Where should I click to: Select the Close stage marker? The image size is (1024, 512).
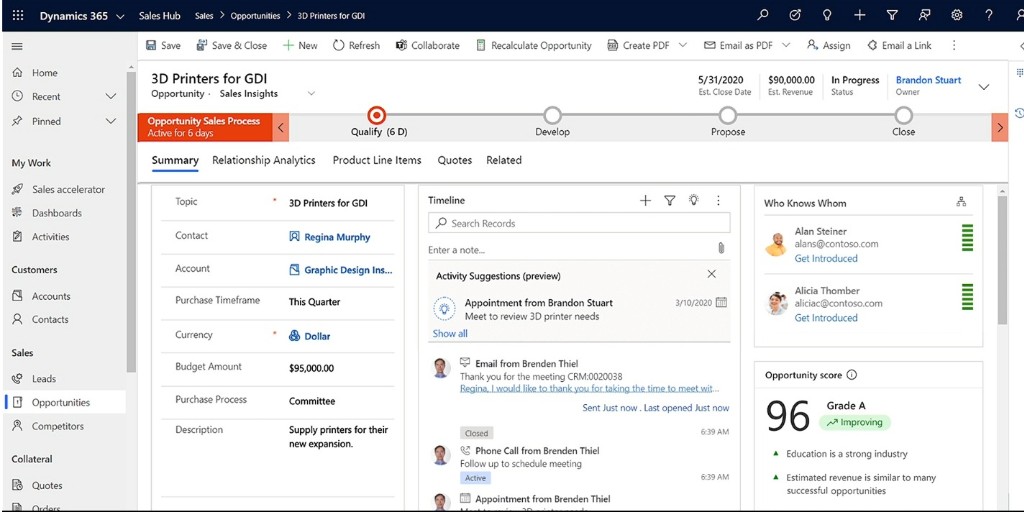coord(903,116)
